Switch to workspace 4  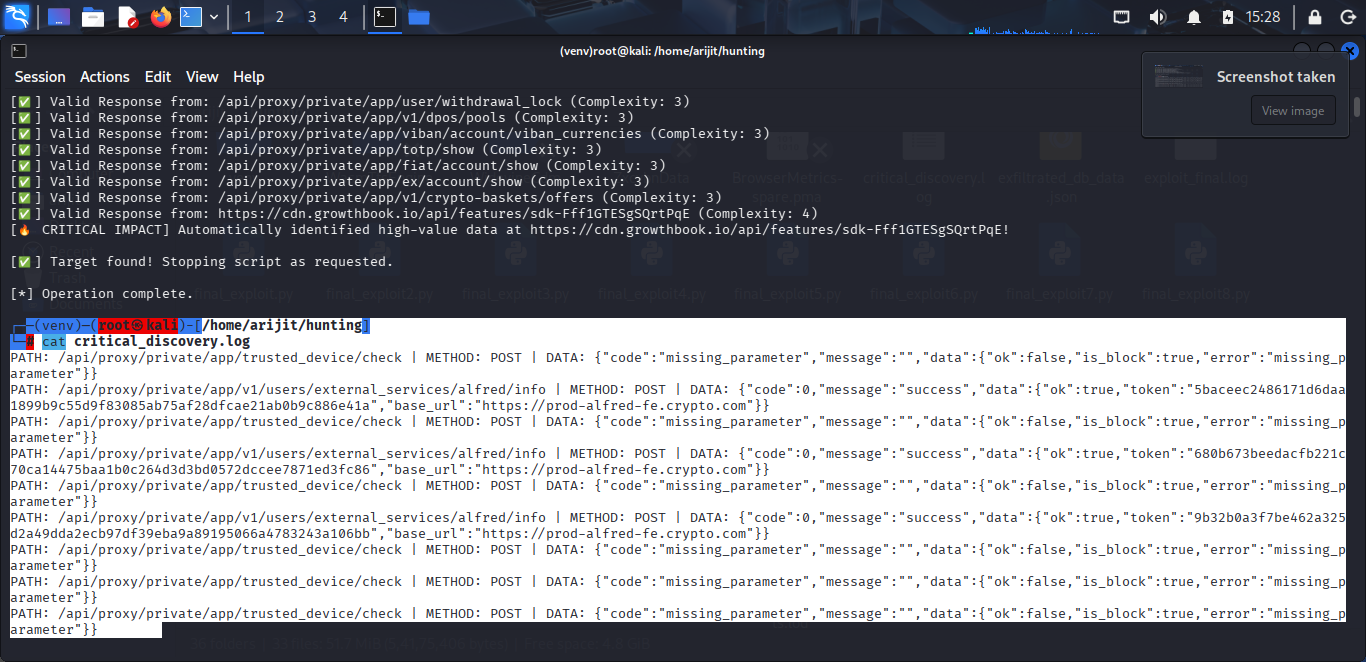pyautogui.click(x=344, y=17)
